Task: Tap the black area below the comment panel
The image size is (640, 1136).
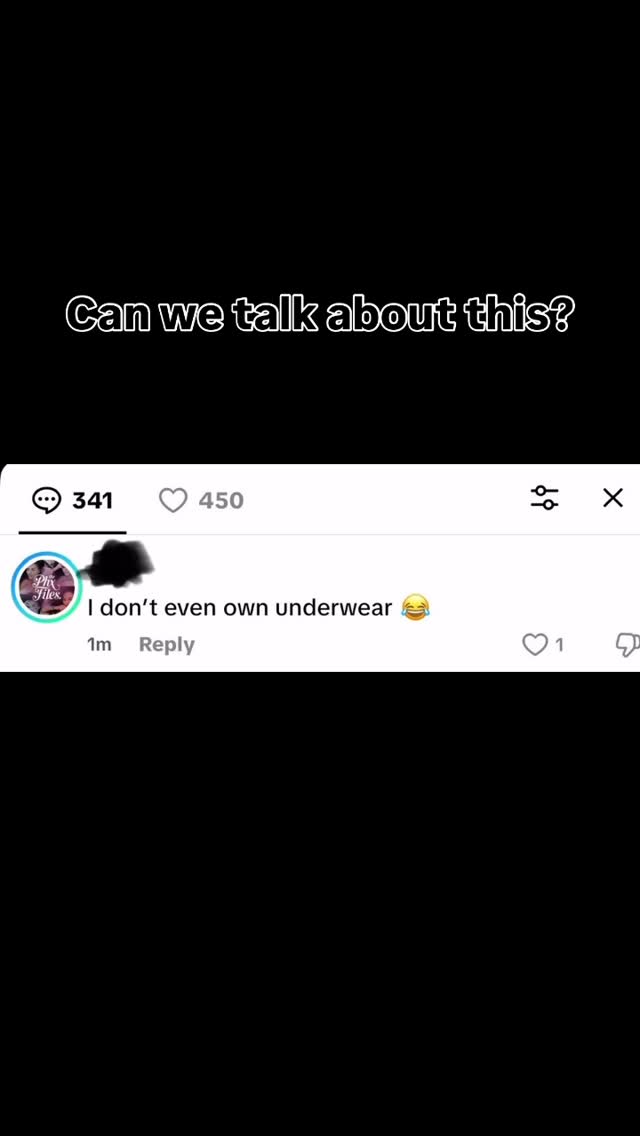Action: (320, 903)
